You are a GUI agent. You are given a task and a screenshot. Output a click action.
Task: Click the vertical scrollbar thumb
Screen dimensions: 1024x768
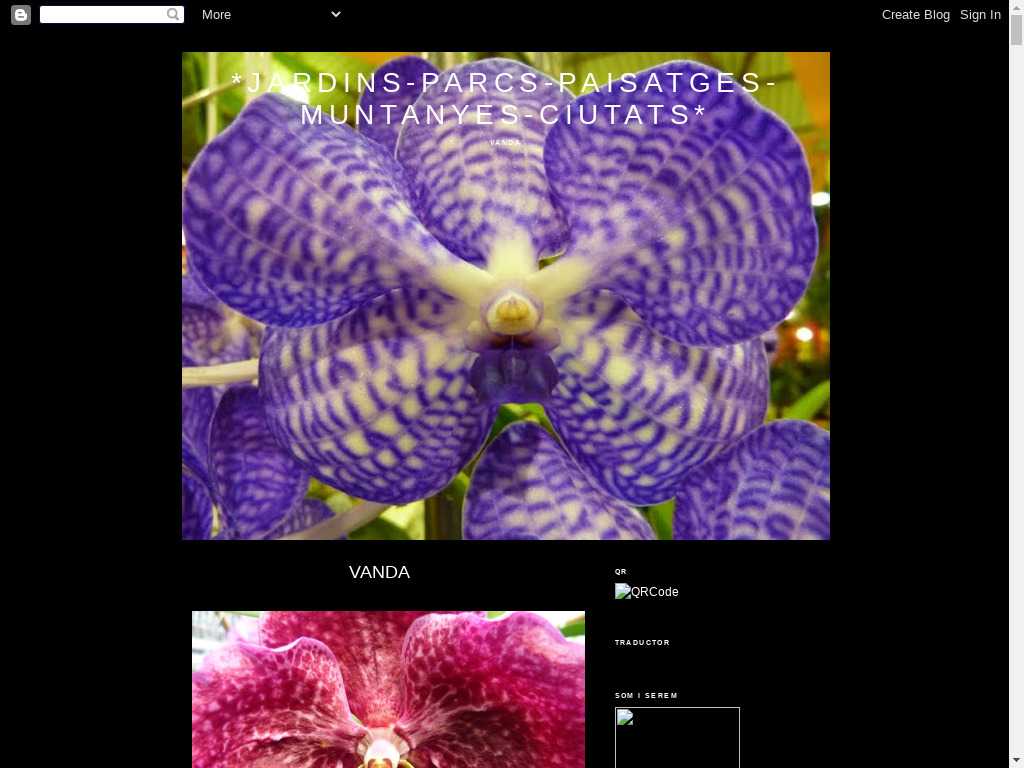pos(1016,30)
